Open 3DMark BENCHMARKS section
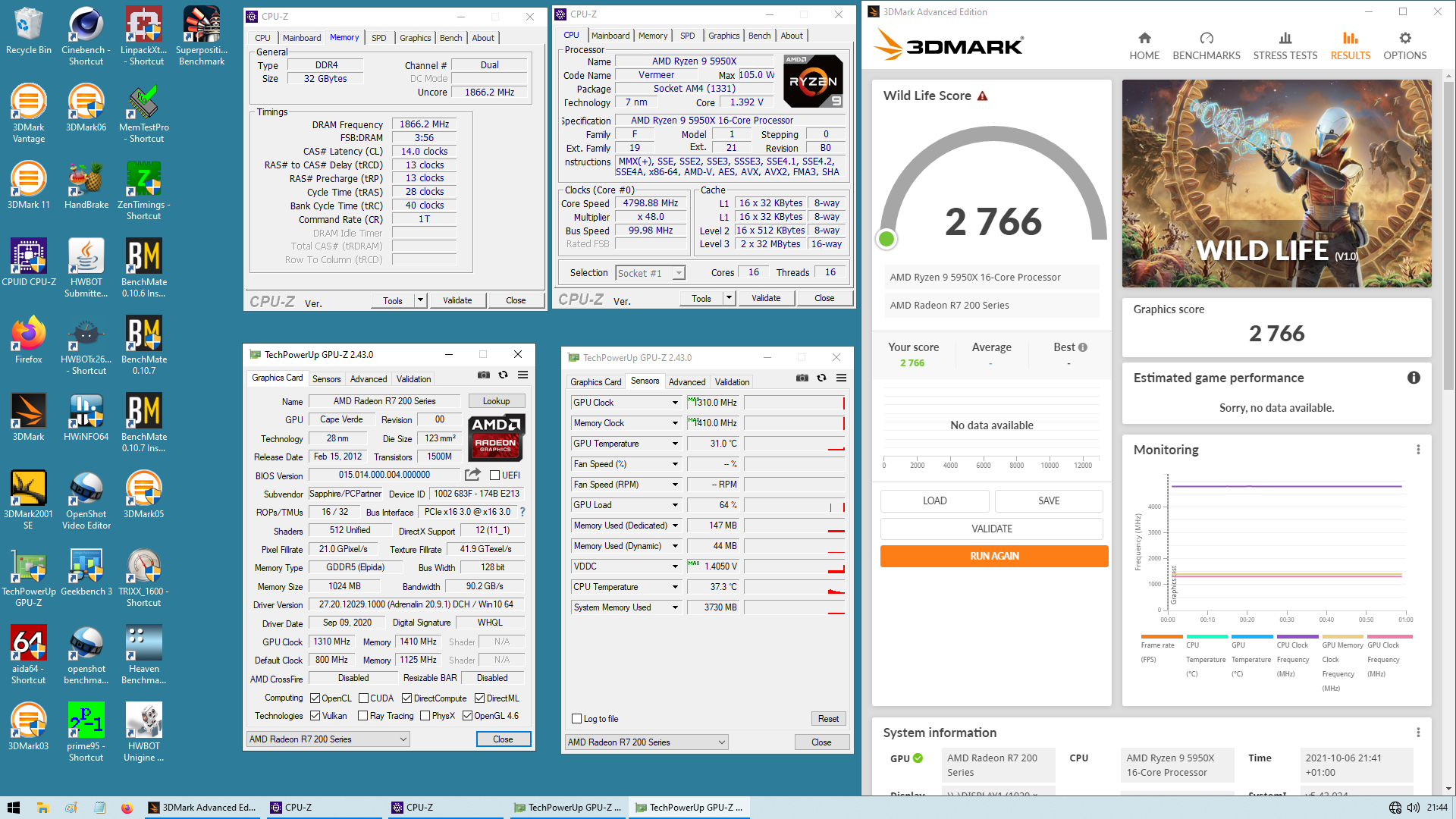This screenshot has width=1456, height=819. pos(1207,46)
